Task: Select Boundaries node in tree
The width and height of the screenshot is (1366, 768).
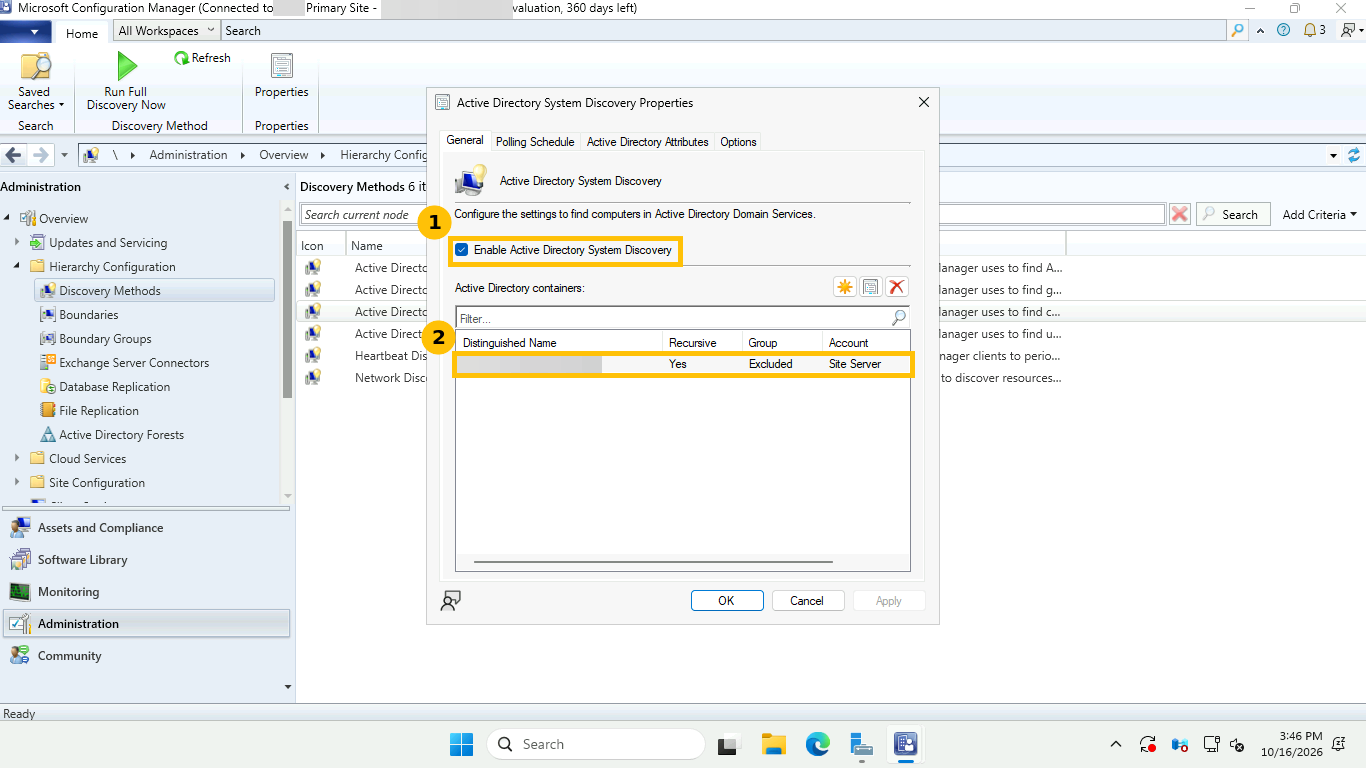Action: click(x=88, y=315)
